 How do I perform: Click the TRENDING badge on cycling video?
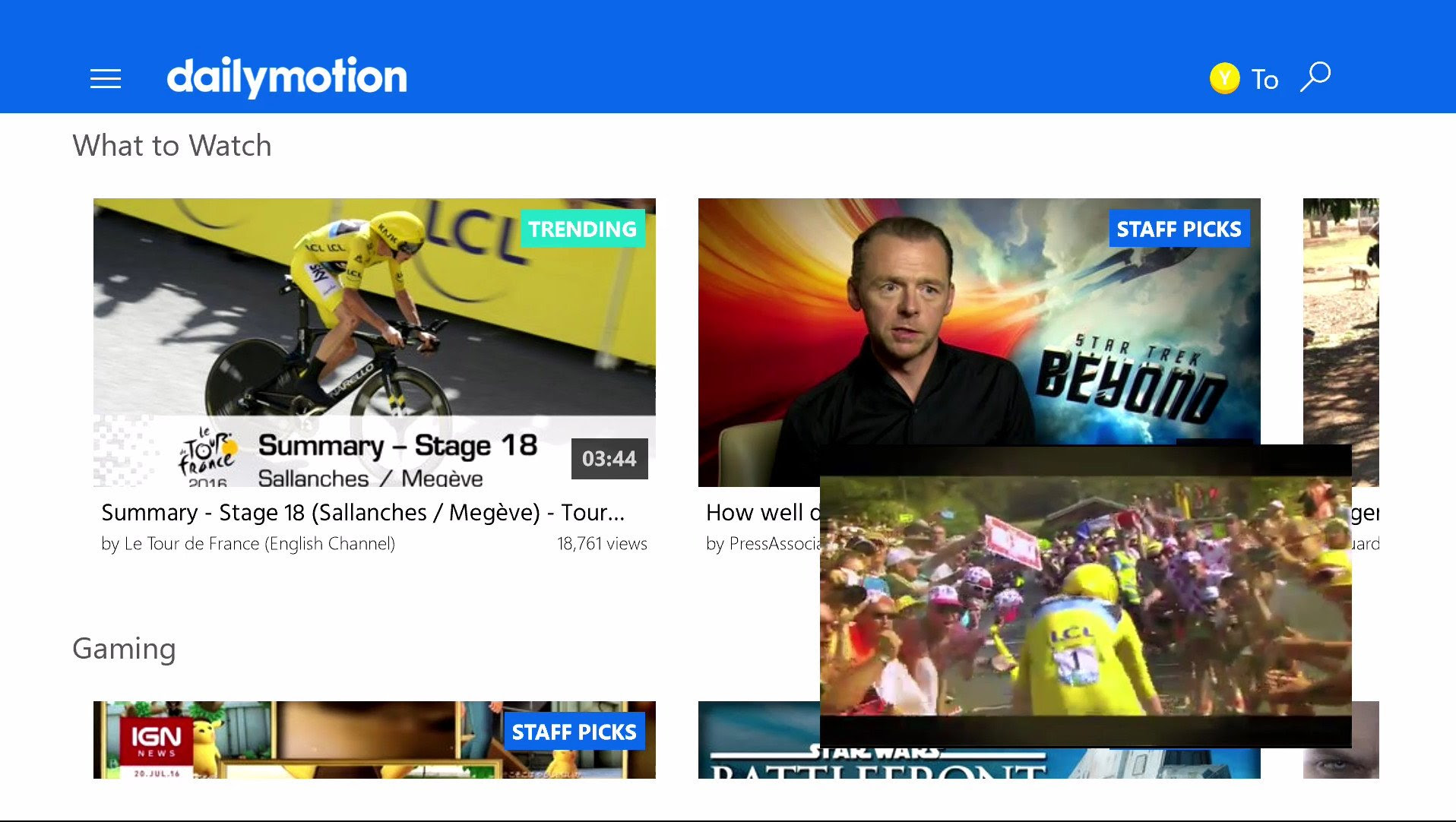tap(582, 229)
